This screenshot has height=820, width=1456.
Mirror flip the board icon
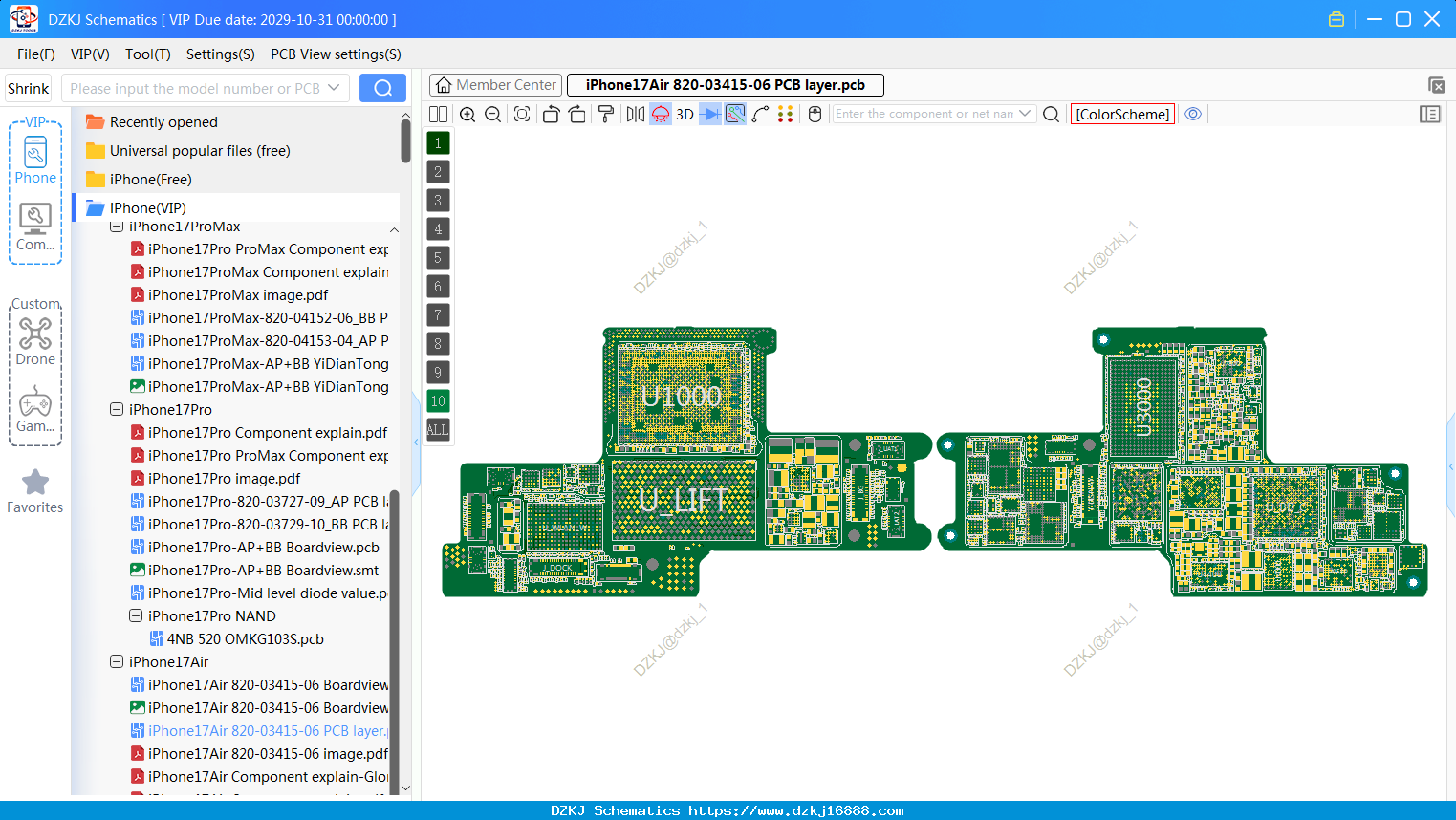pyautogui.click(x=636, y=114)
